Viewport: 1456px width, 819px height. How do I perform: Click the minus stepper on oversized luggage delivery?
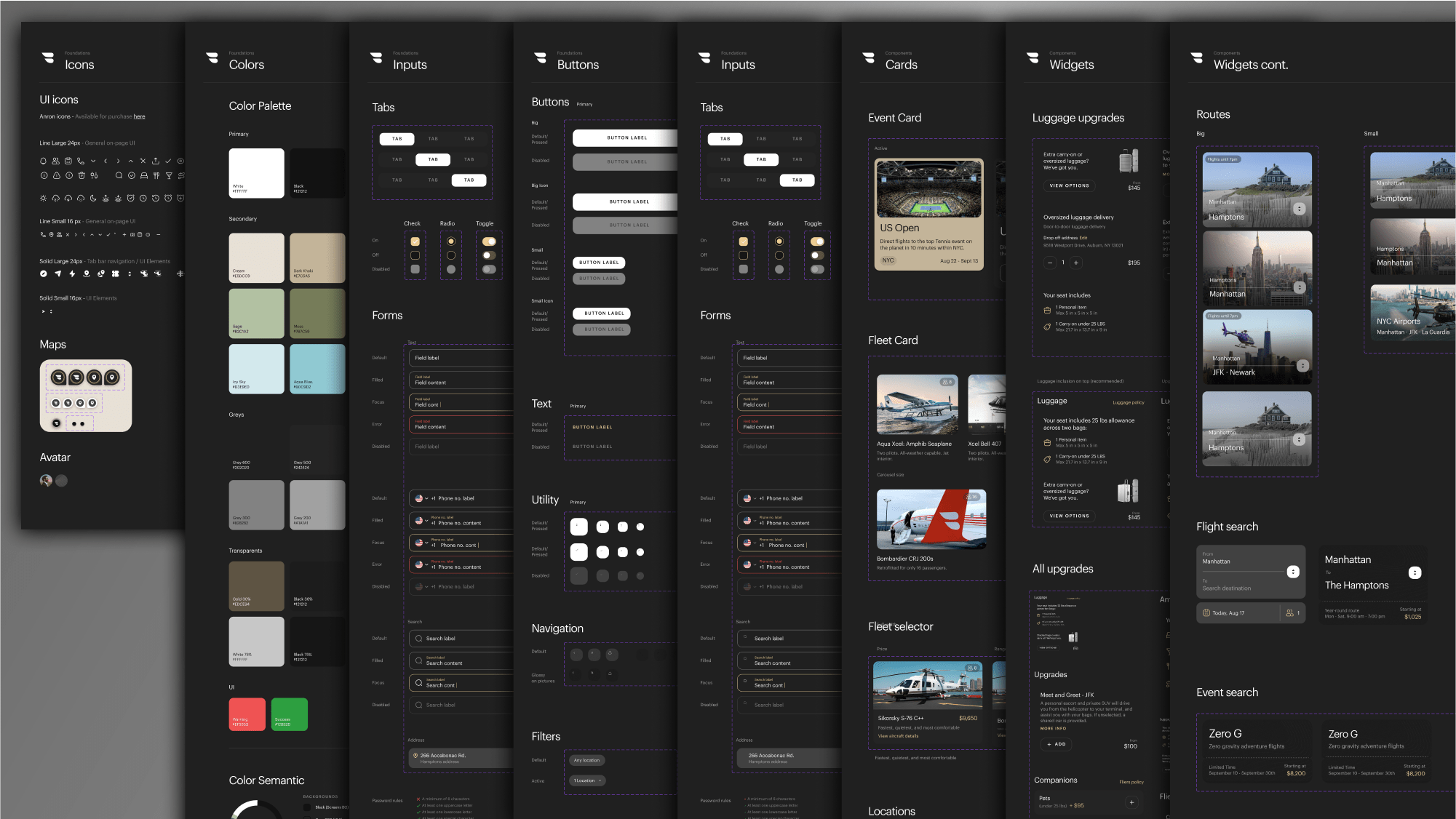(x=1050, y=263)
